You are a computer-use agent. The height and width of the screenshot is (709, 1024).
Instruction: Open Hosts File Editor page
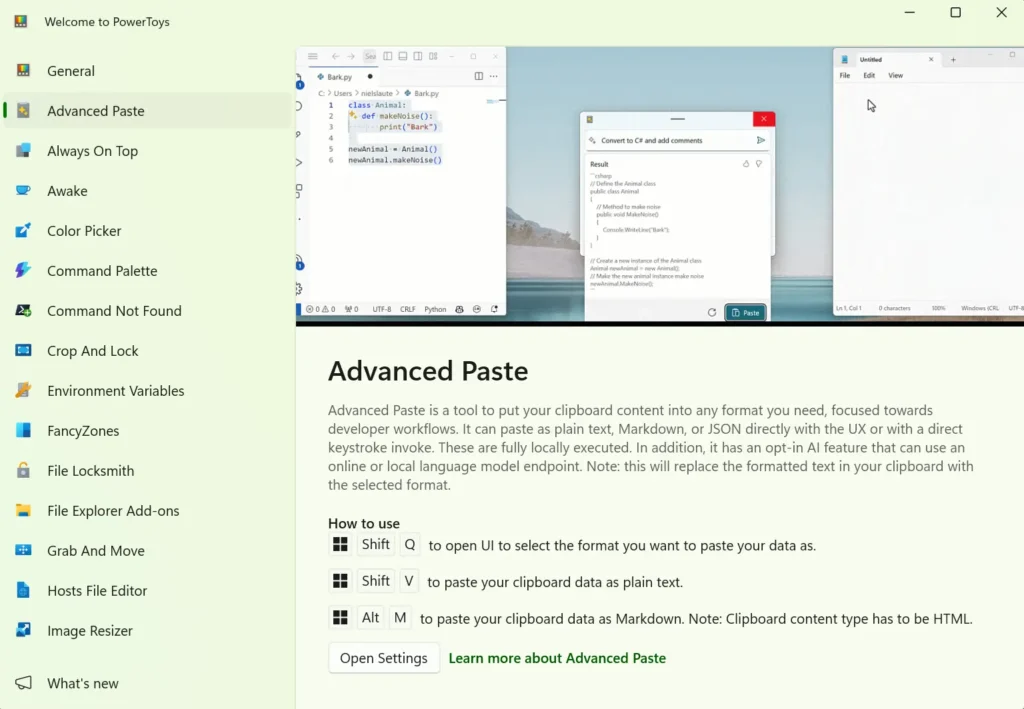[x=148, y=590]
